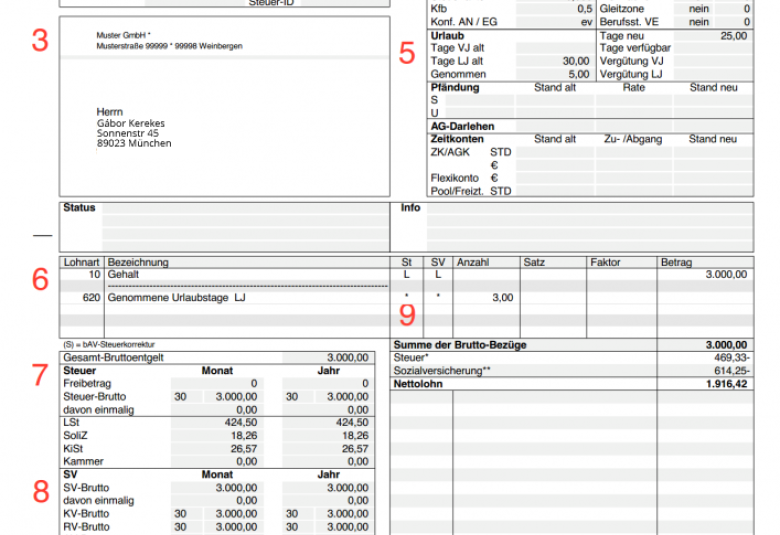
Task: Click the "Info" box label
Action: tap(410, 208)
